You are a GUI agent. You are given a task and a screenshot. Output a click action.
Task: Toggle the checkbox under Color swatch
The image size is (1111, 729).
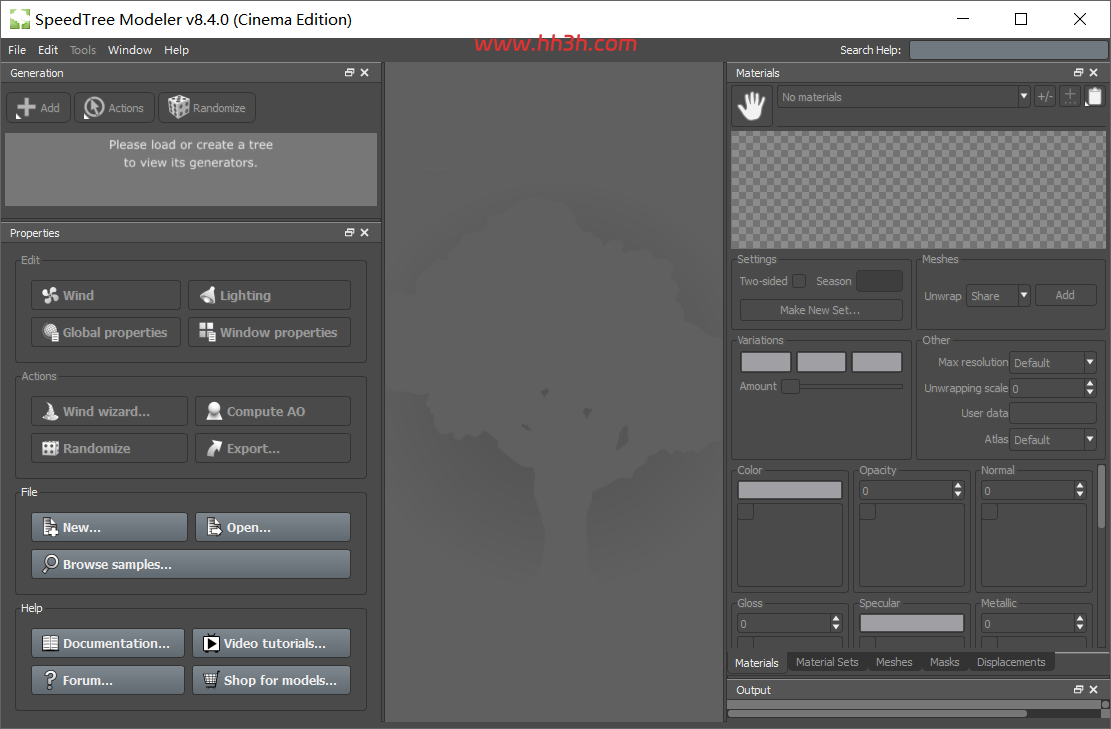pos(745,512)
